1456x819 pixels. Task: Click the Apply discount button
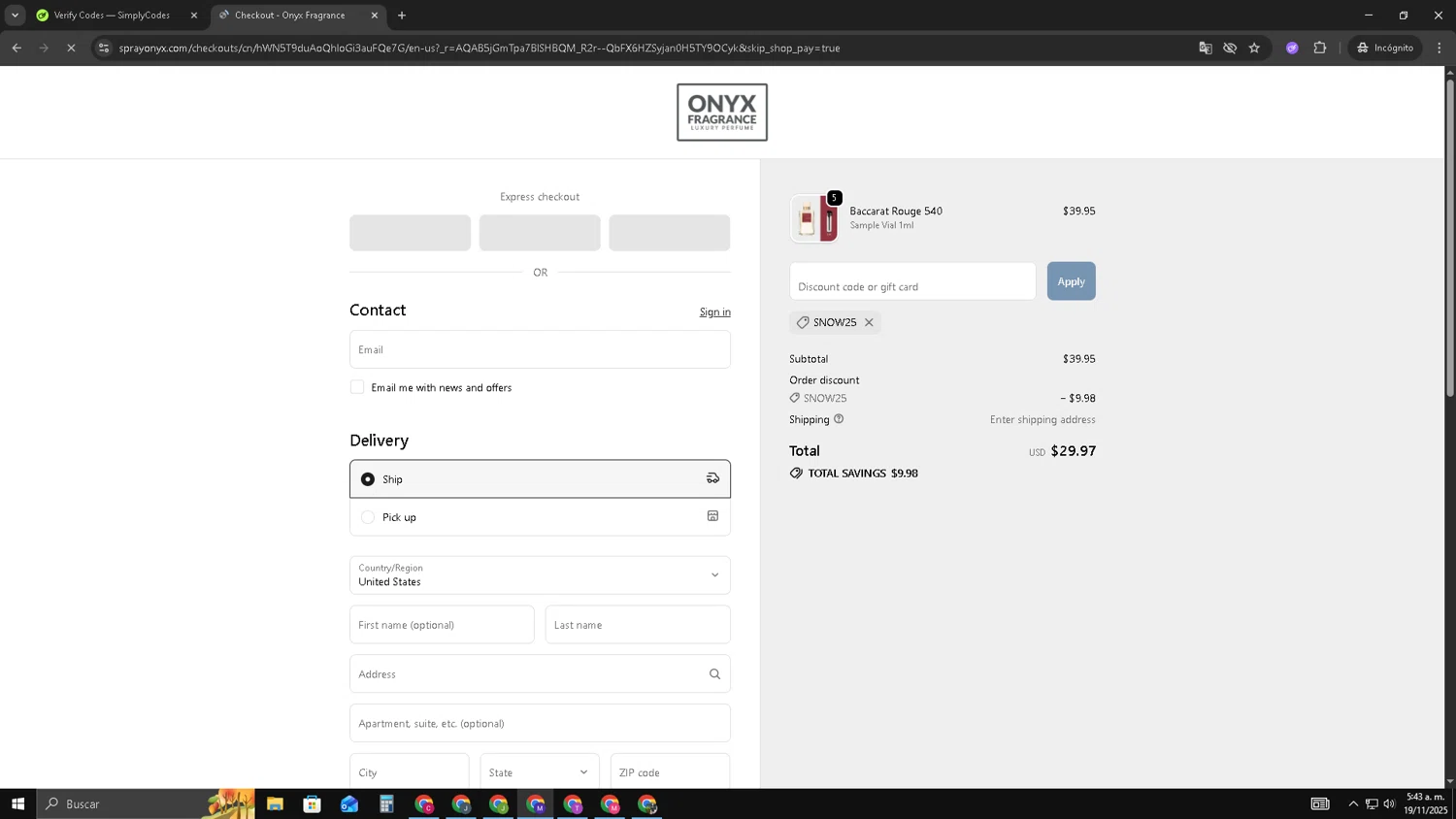1071,281
